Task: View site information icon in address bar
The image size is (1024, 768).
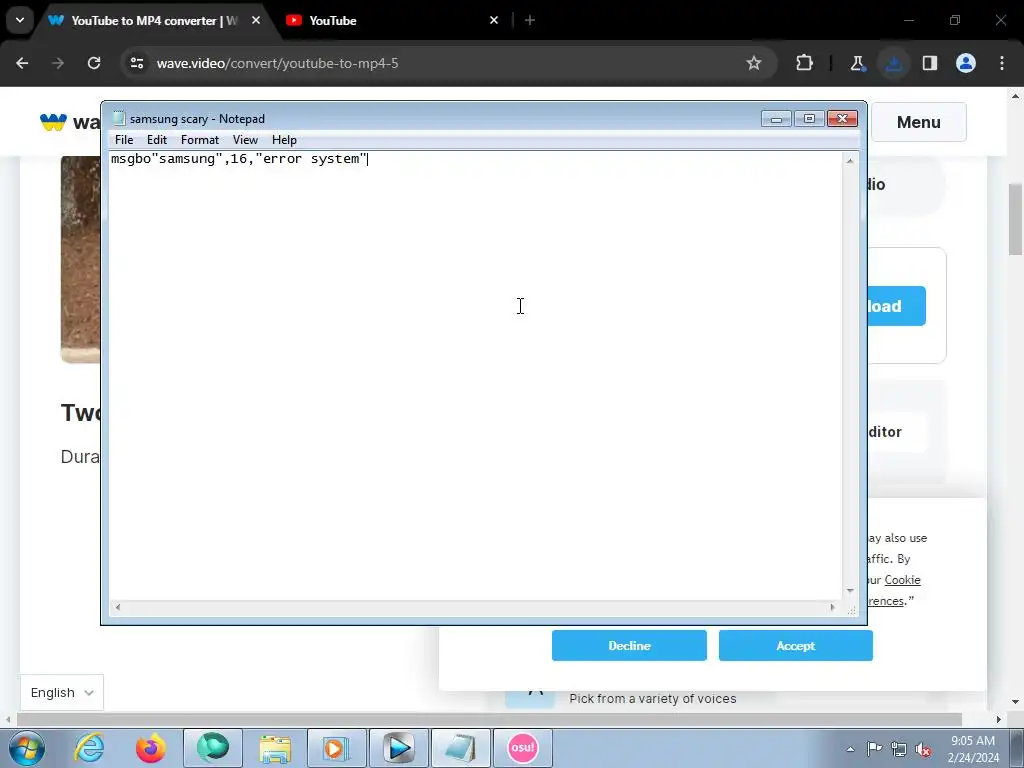Action: pos(137,63)
